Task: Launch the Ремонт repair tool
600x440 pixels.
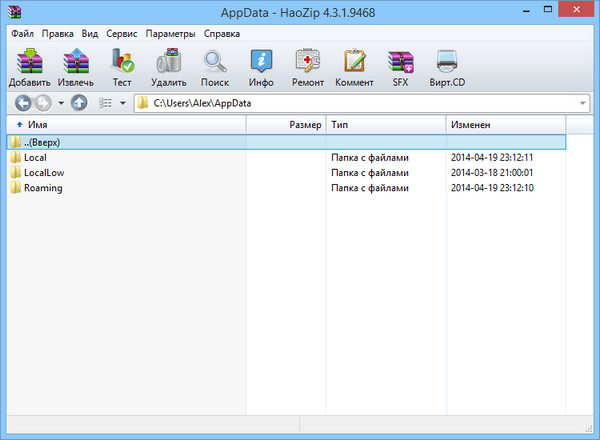Action: click(x=308, y=67)
